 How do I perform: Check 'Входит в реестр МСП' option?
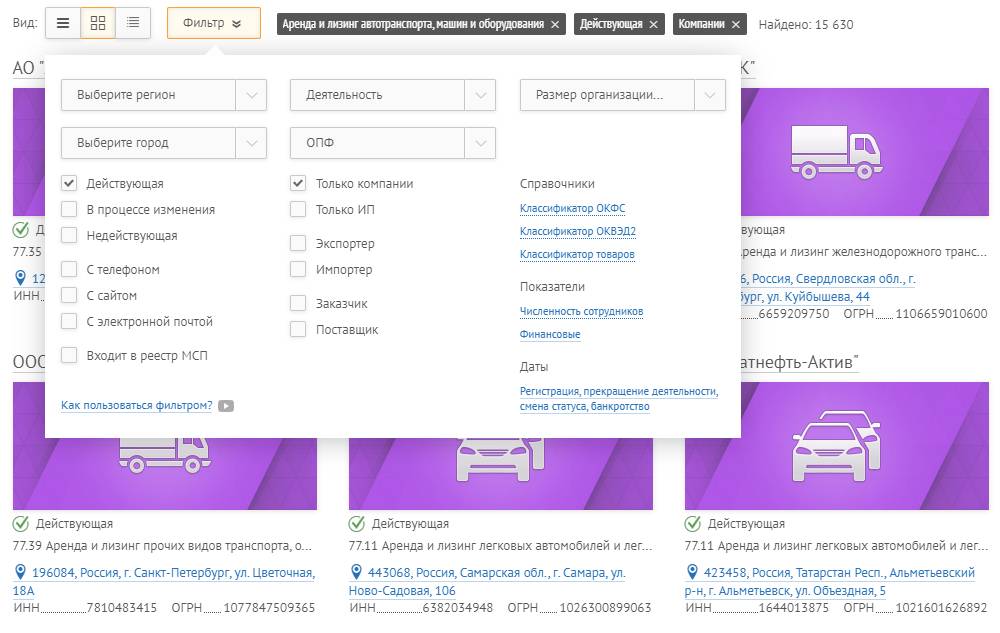(69, 356)
